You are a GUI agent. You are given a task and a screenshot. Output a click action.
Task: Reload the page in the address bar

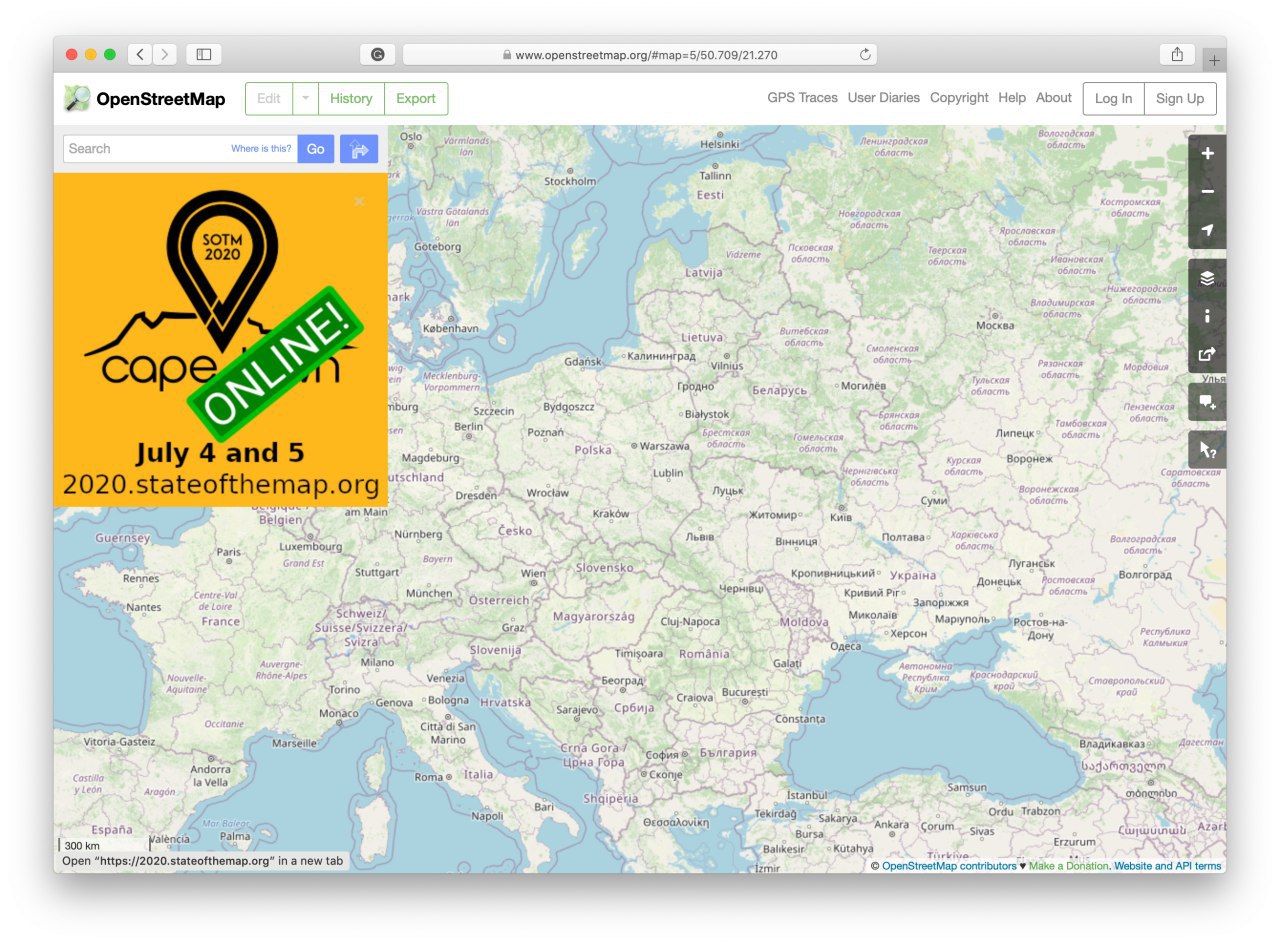pos(865,55)
